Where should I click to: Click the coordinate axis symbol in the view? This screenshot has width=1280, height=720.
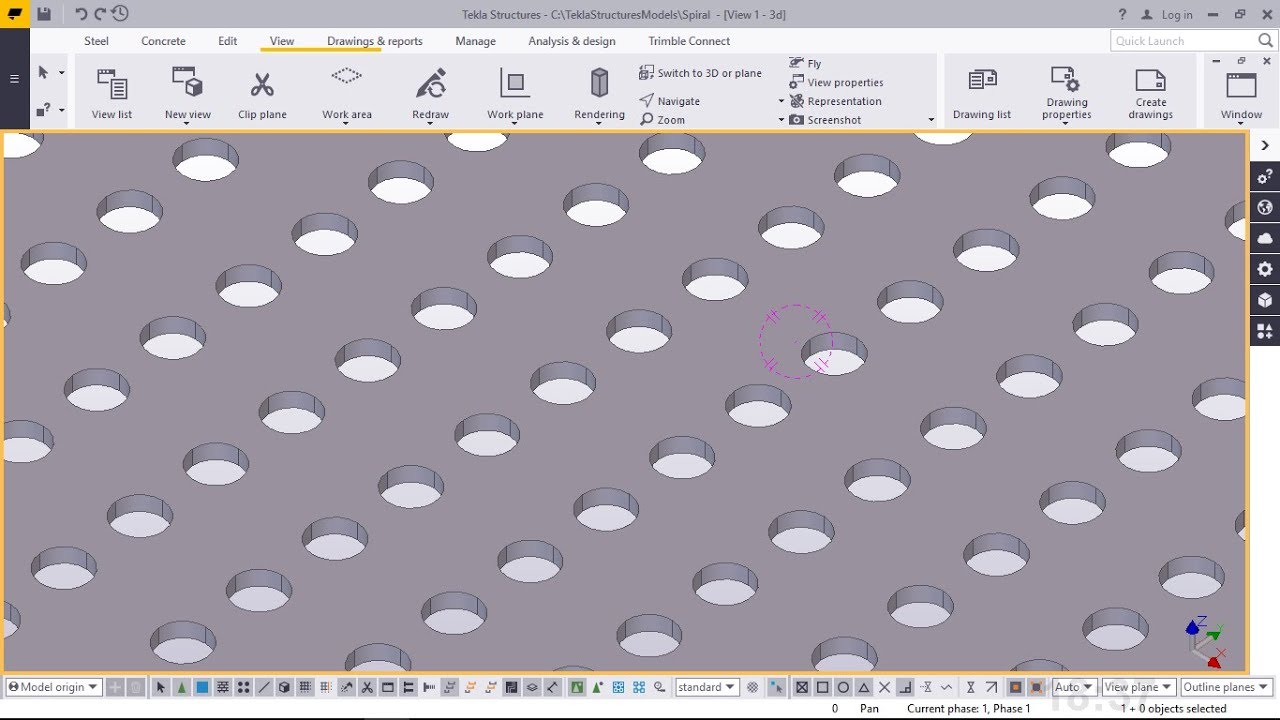1205,641
